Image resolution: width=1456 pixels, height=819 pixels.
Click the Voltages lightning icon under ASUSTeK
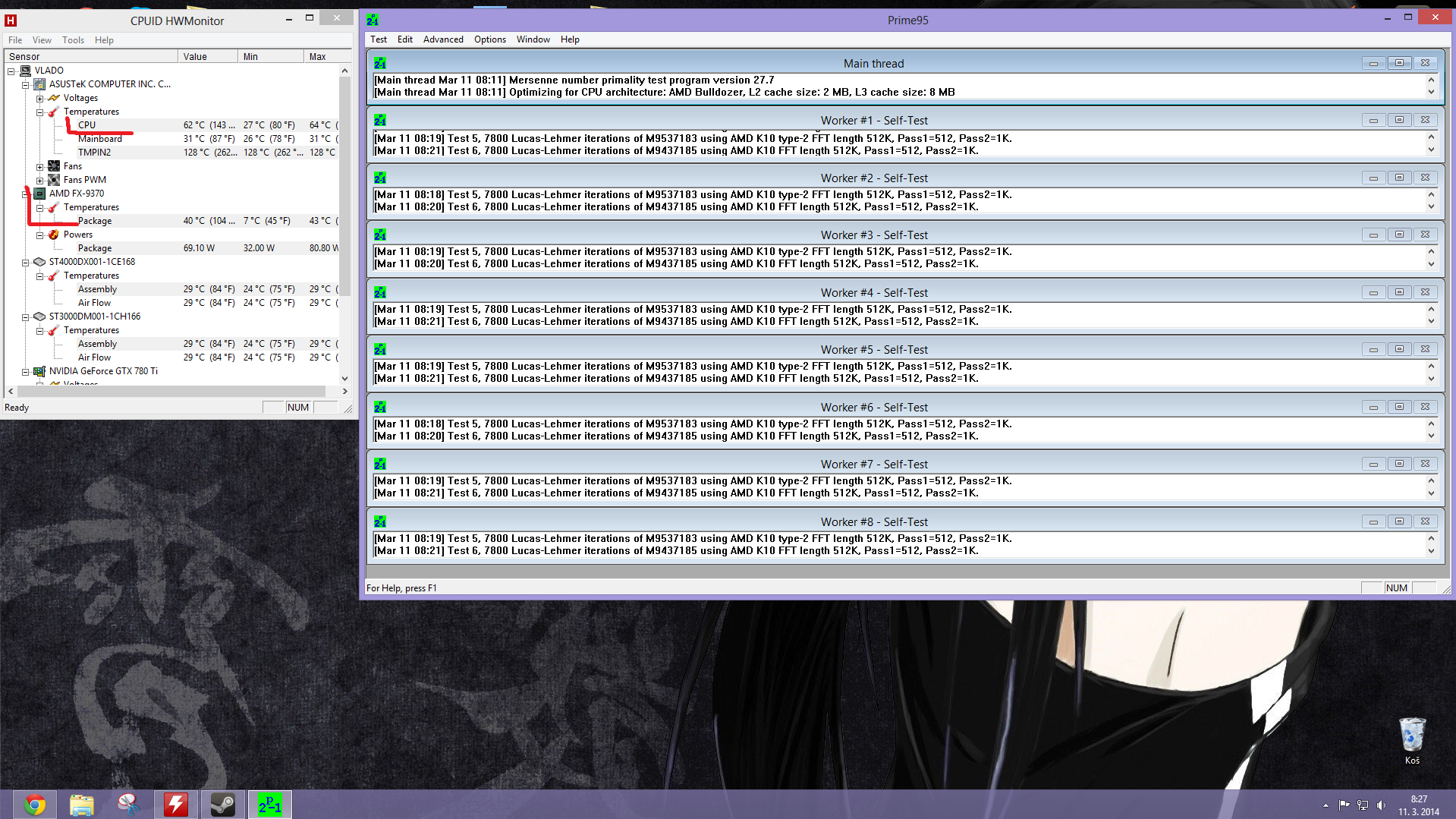pos(54,98)
